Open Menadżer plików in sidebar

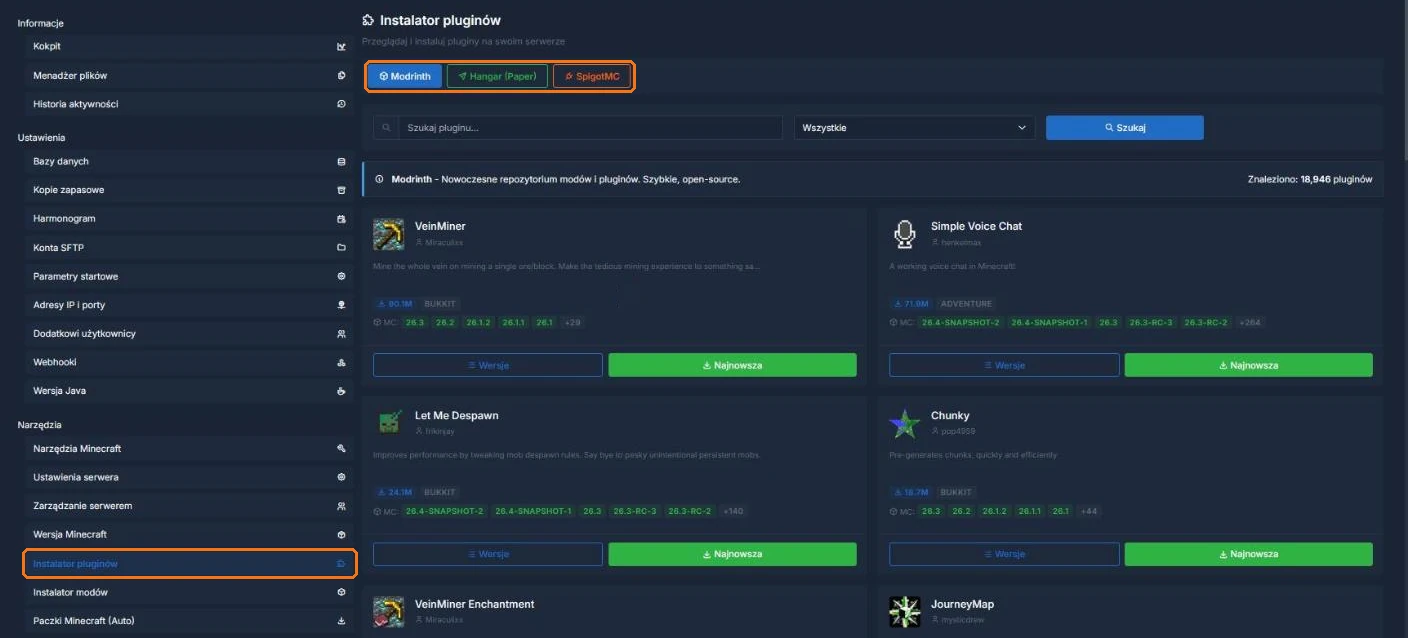click(x=189, y=75)
